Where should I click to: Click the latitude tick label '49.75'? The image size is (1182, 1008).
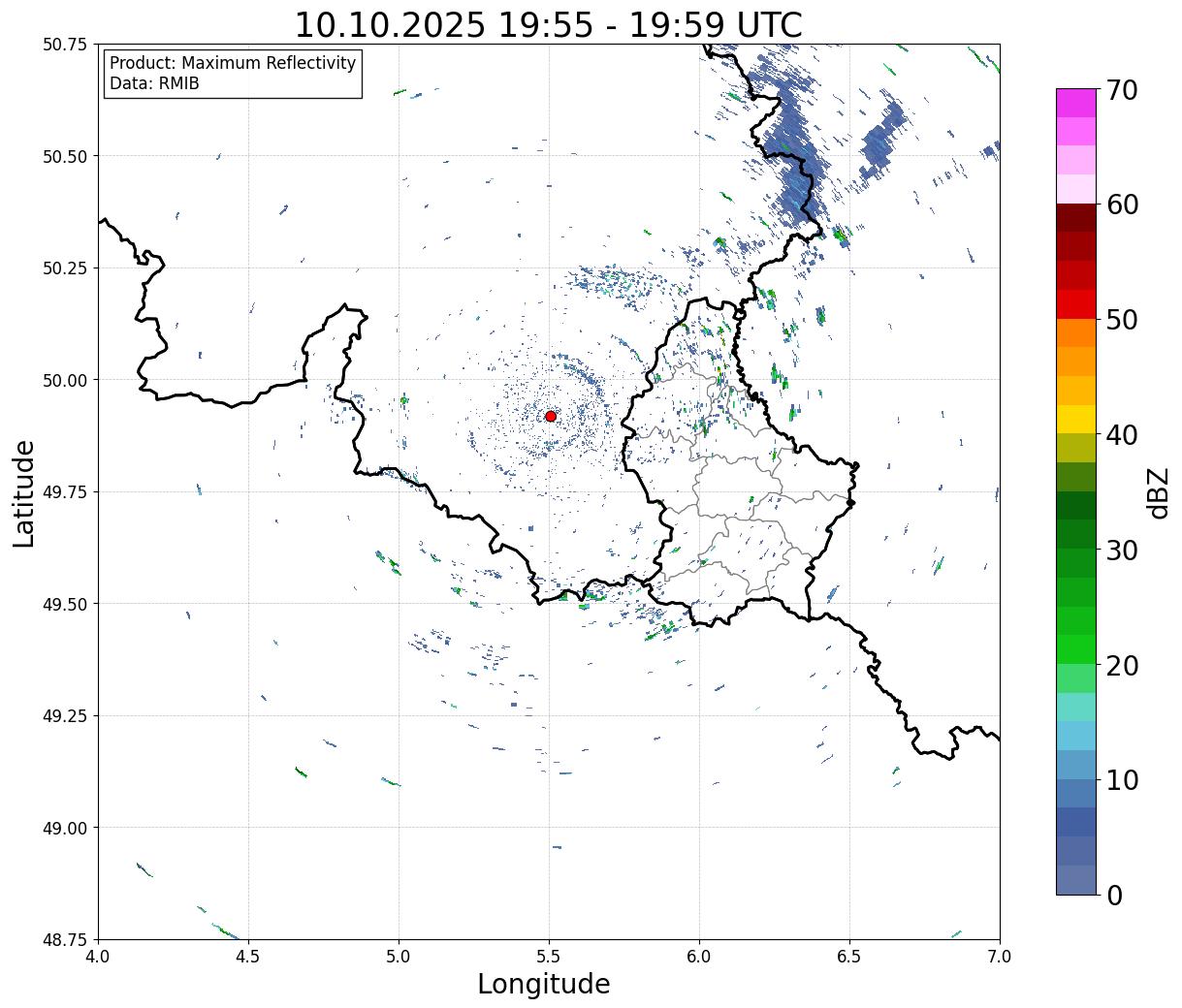[x=65, y=492]
